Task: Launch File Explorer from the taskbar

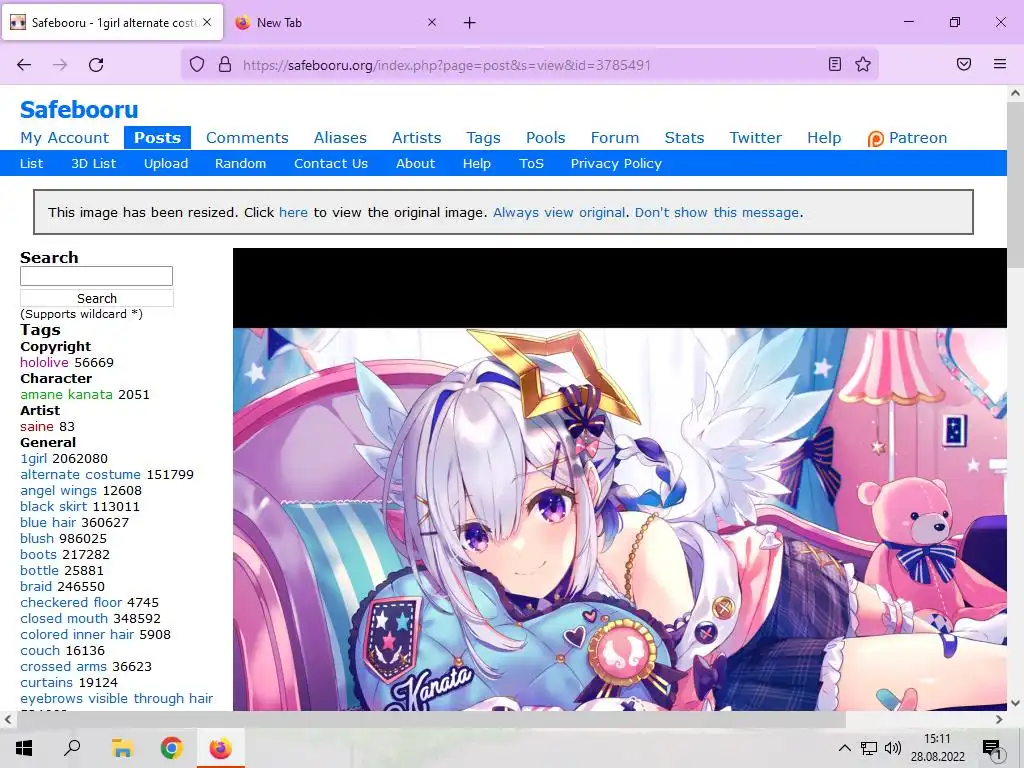Action: click(122, 748)
